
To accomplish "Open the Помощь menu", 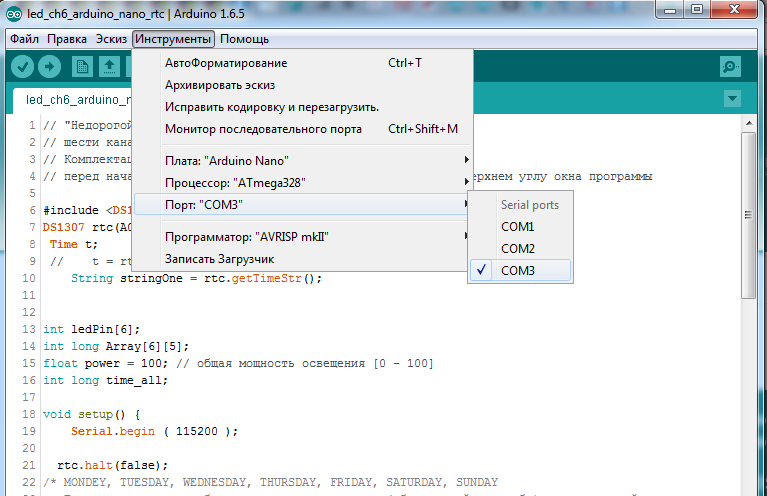I will (x=244, y=39).
